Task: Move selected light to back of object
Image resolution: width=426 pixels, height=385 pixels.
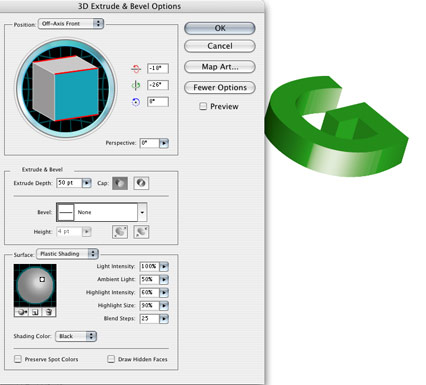Action: 22,312
